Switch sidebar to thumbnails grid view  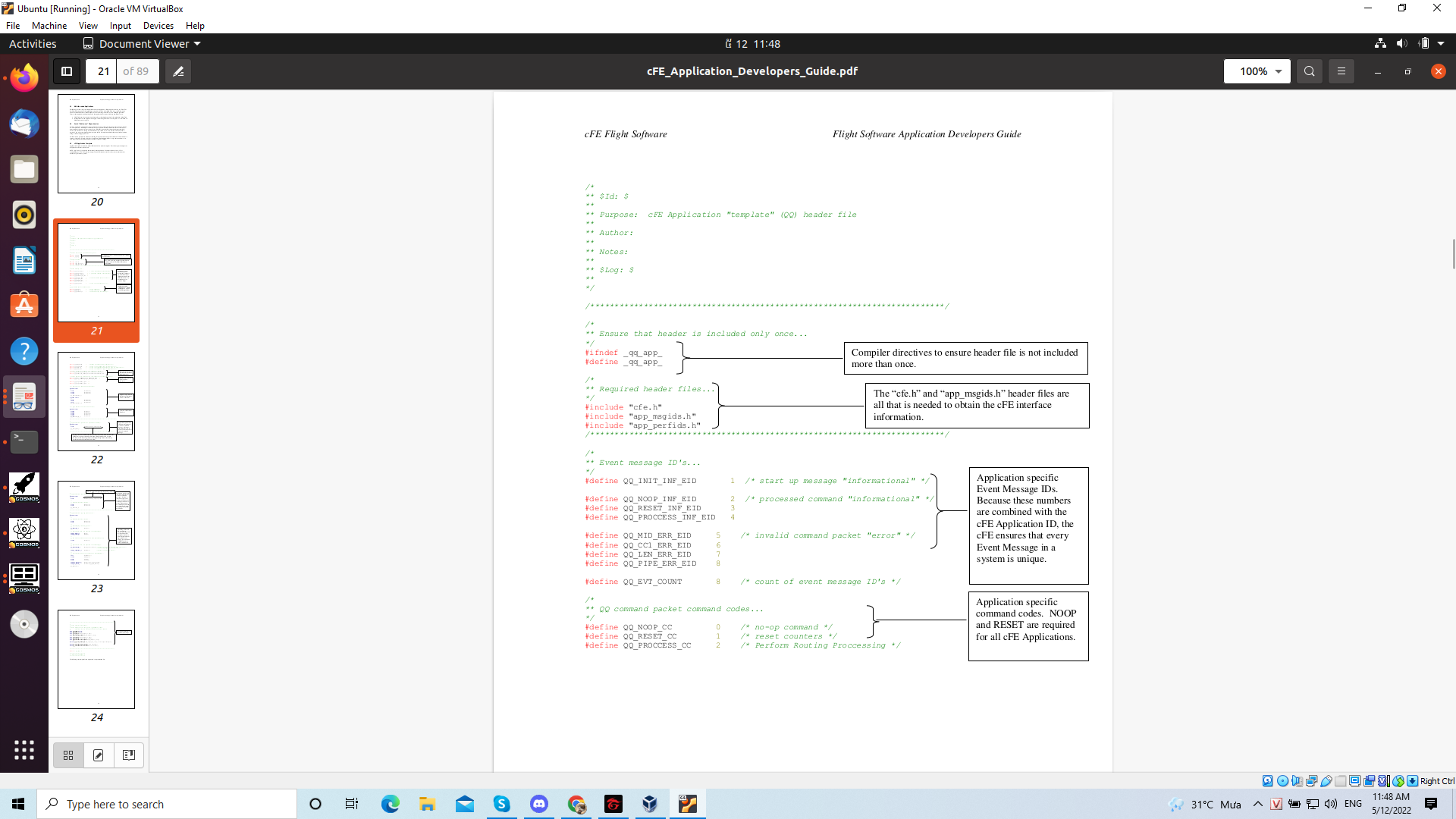click(67, 755)
